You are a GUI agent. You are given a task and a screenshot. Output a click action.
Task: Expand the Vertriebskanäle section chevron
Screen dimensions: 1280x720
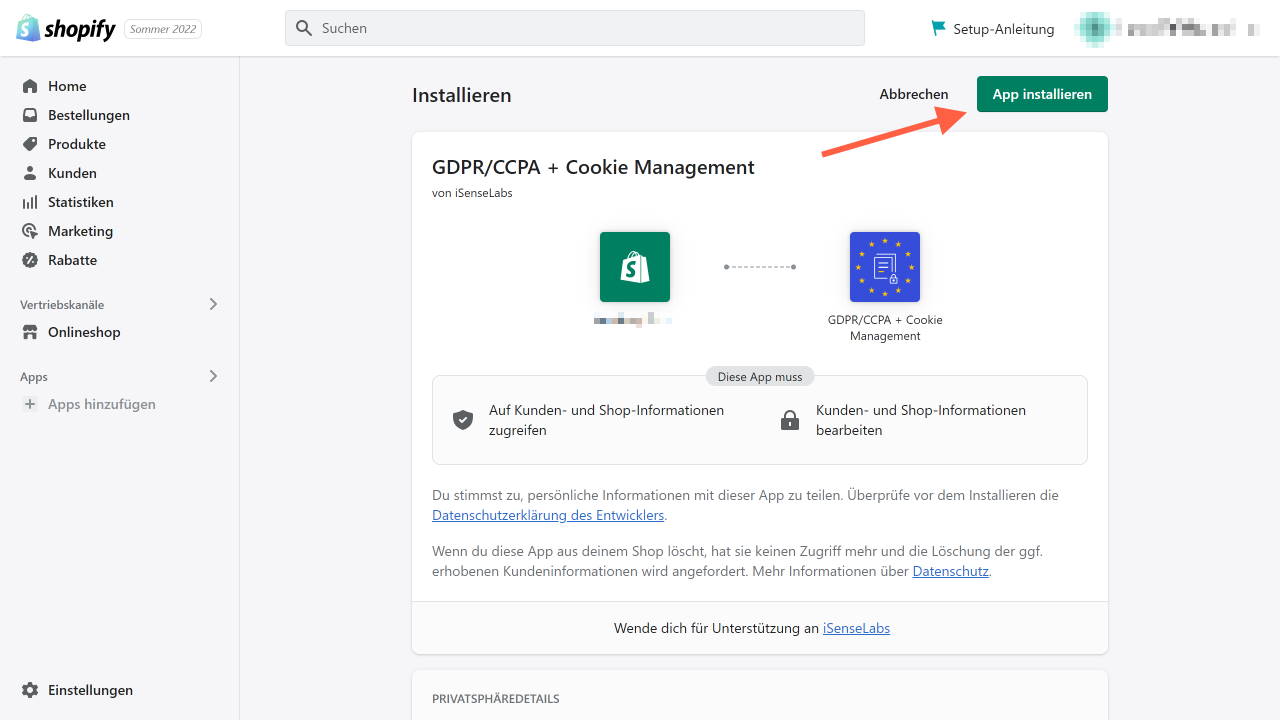coord(213,304)
